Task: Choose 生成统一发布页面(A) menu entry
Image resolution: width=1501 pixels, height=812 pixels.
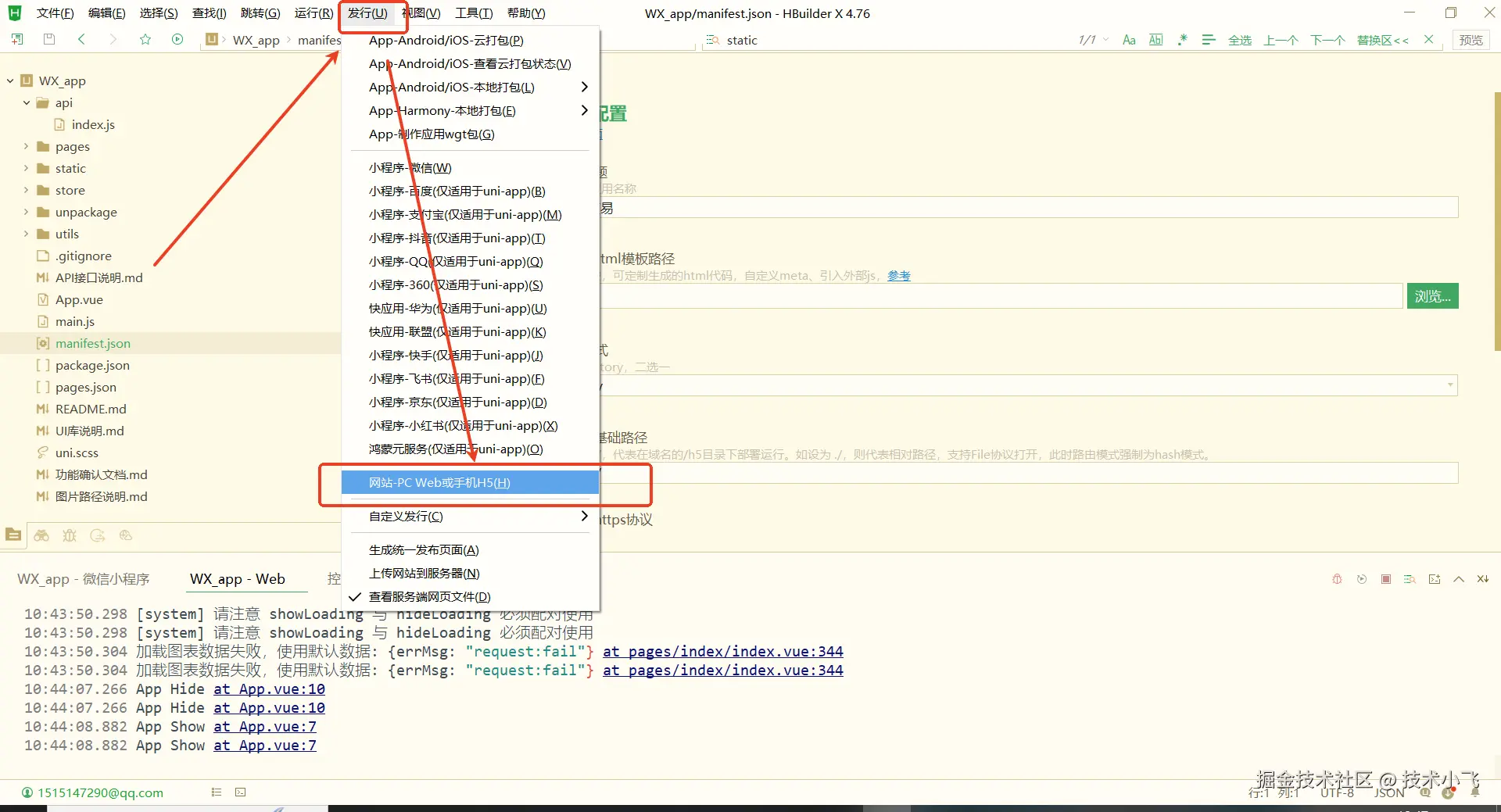Action: [471, 550]
